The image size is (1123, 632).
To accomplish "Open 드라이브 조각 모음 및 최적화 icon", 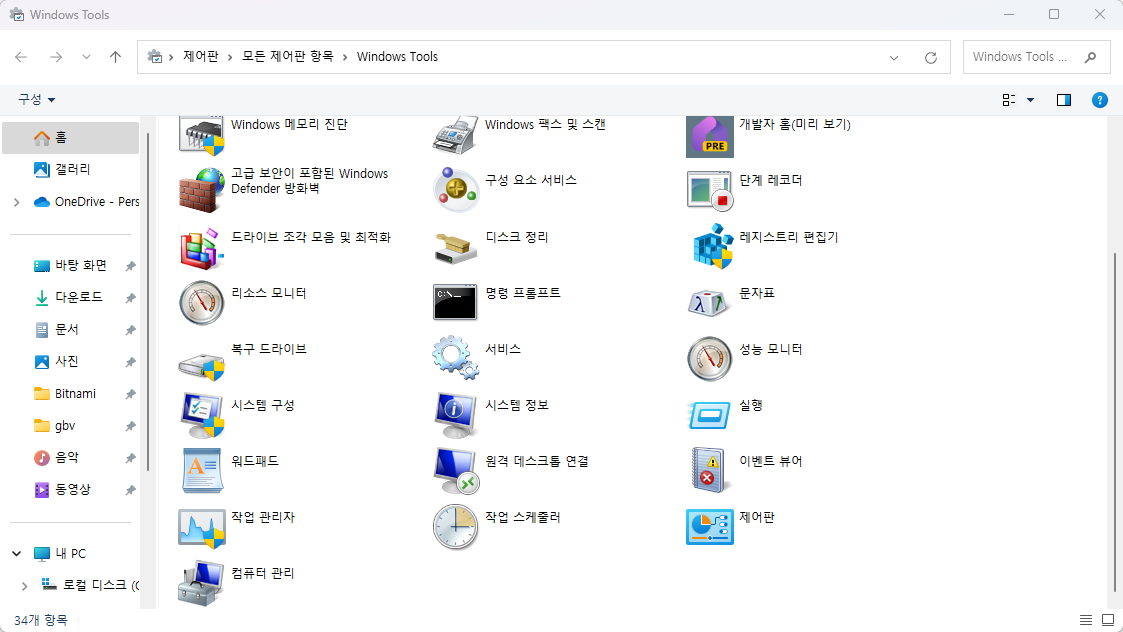I will (x=201, y=247).
